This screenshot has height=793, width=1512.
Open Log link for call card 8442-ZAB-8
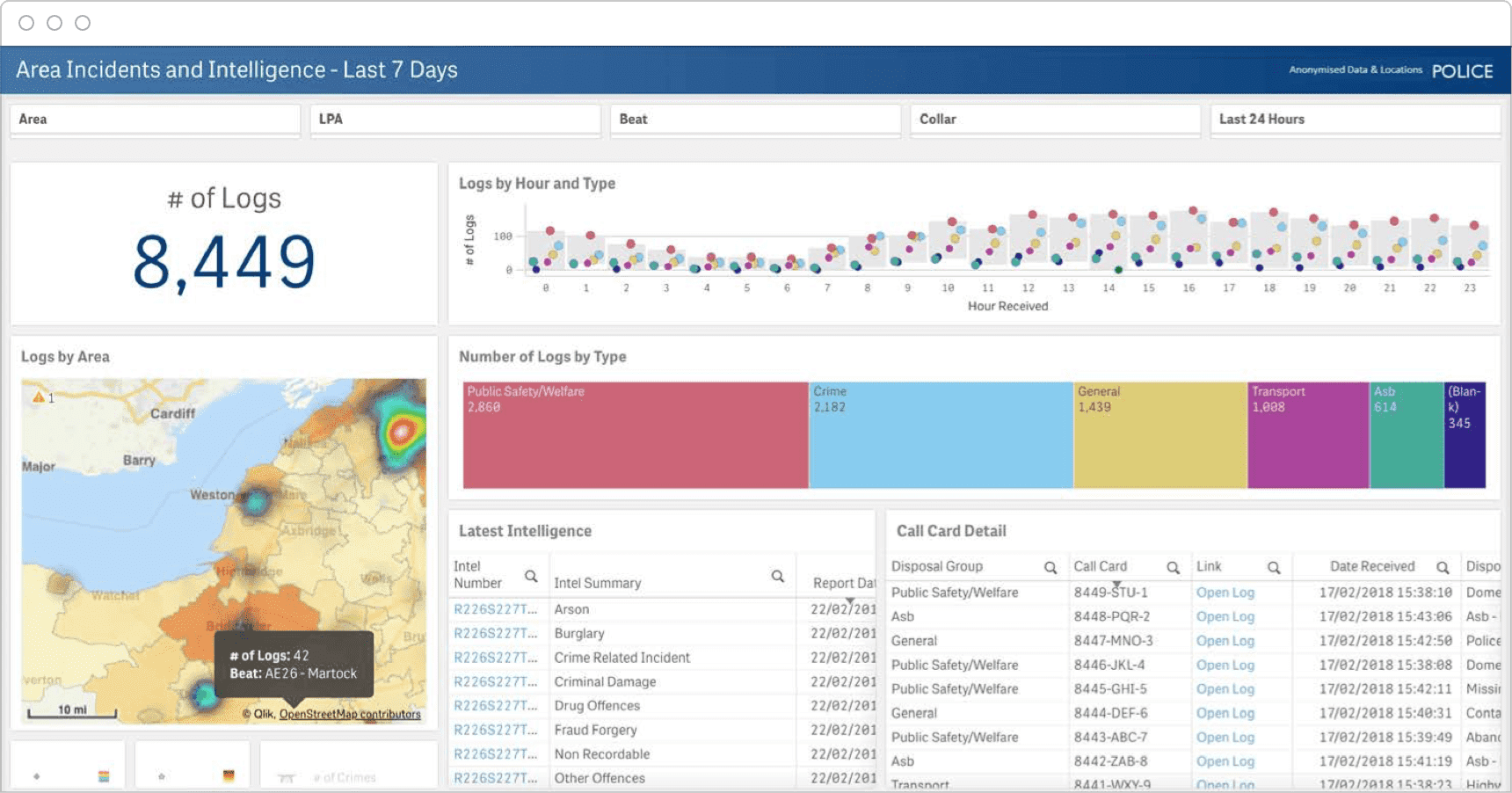tap(1225, 761)
